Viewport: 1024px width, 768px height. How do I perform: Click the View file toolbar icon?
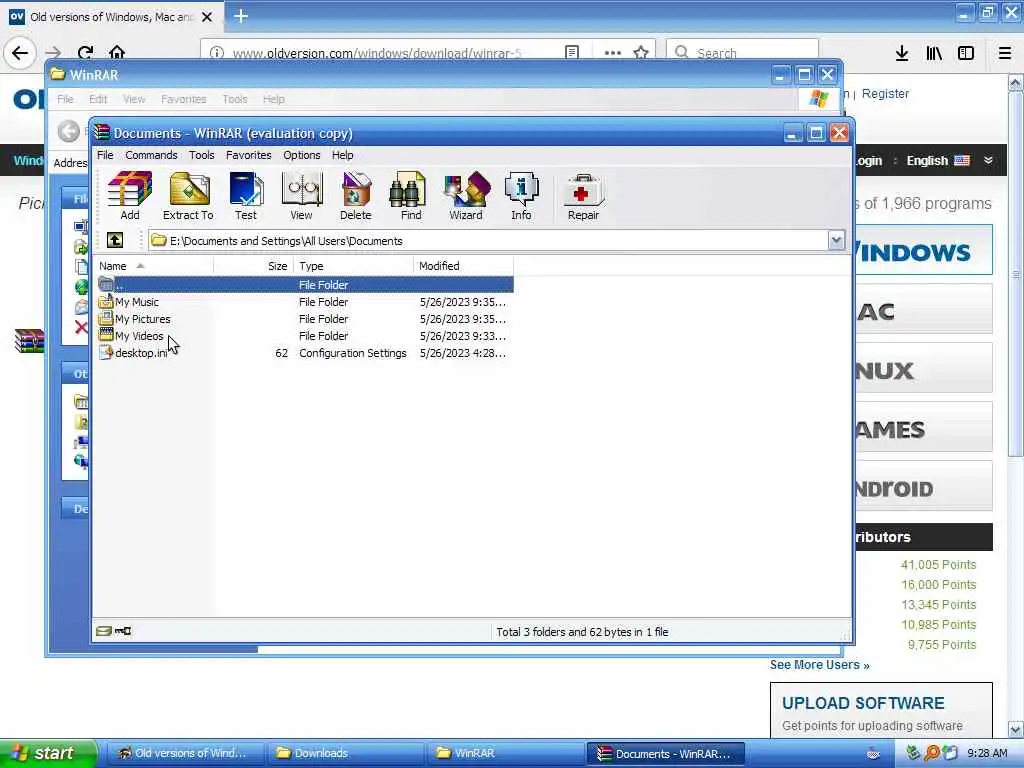(301, 195)
